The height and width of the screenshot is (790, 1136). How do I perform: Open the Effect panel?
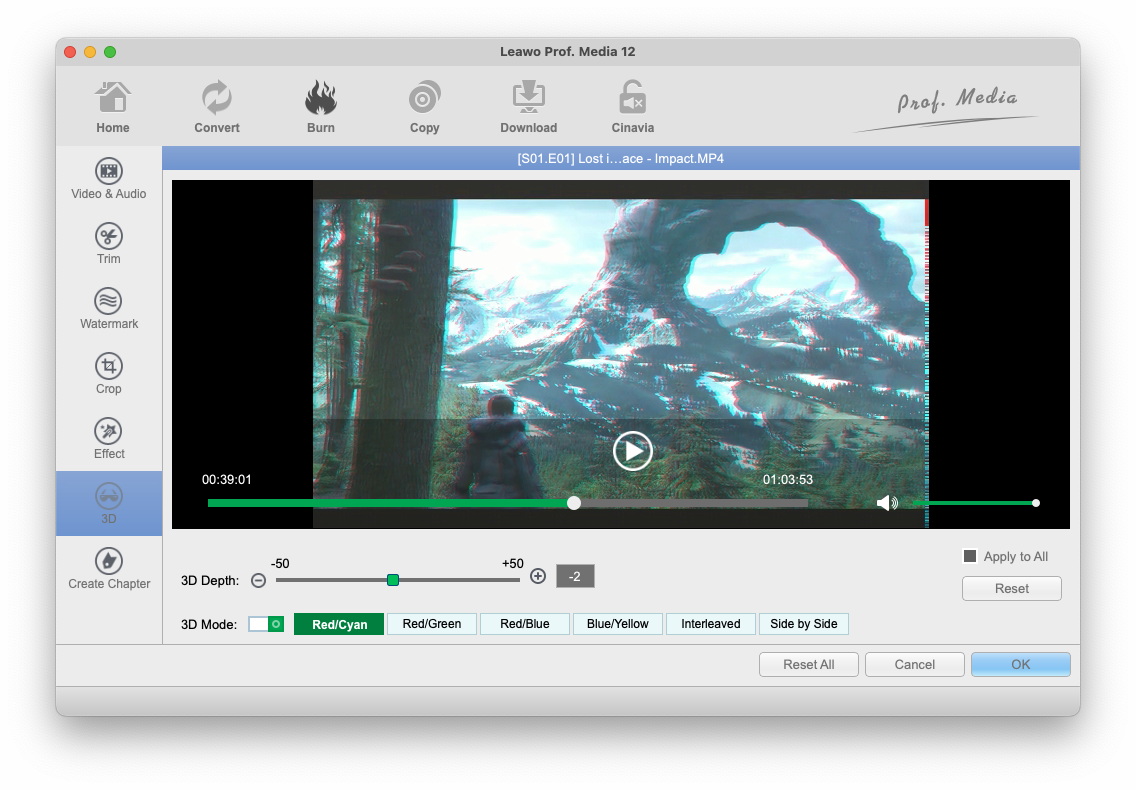coord(109,438)
